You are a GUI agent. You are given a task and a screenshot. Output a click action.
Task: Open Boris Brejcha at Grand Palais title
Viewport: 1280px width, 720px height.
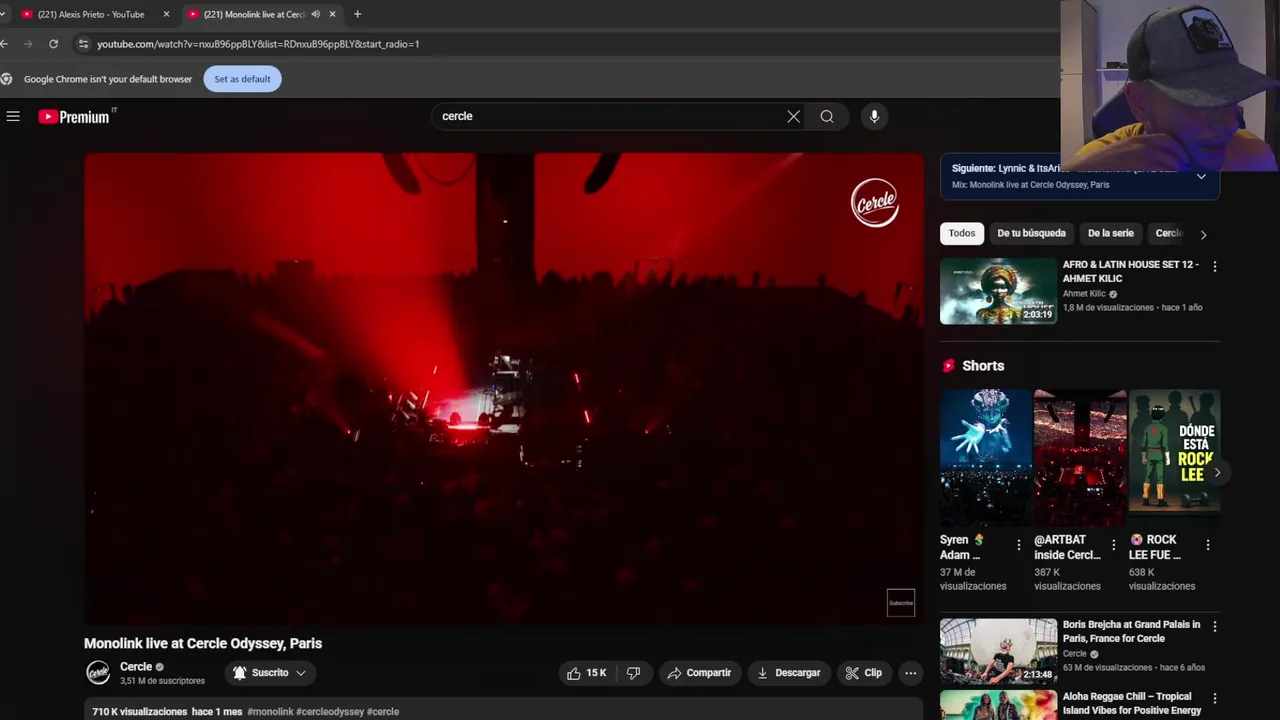[x=1131, y=631]
